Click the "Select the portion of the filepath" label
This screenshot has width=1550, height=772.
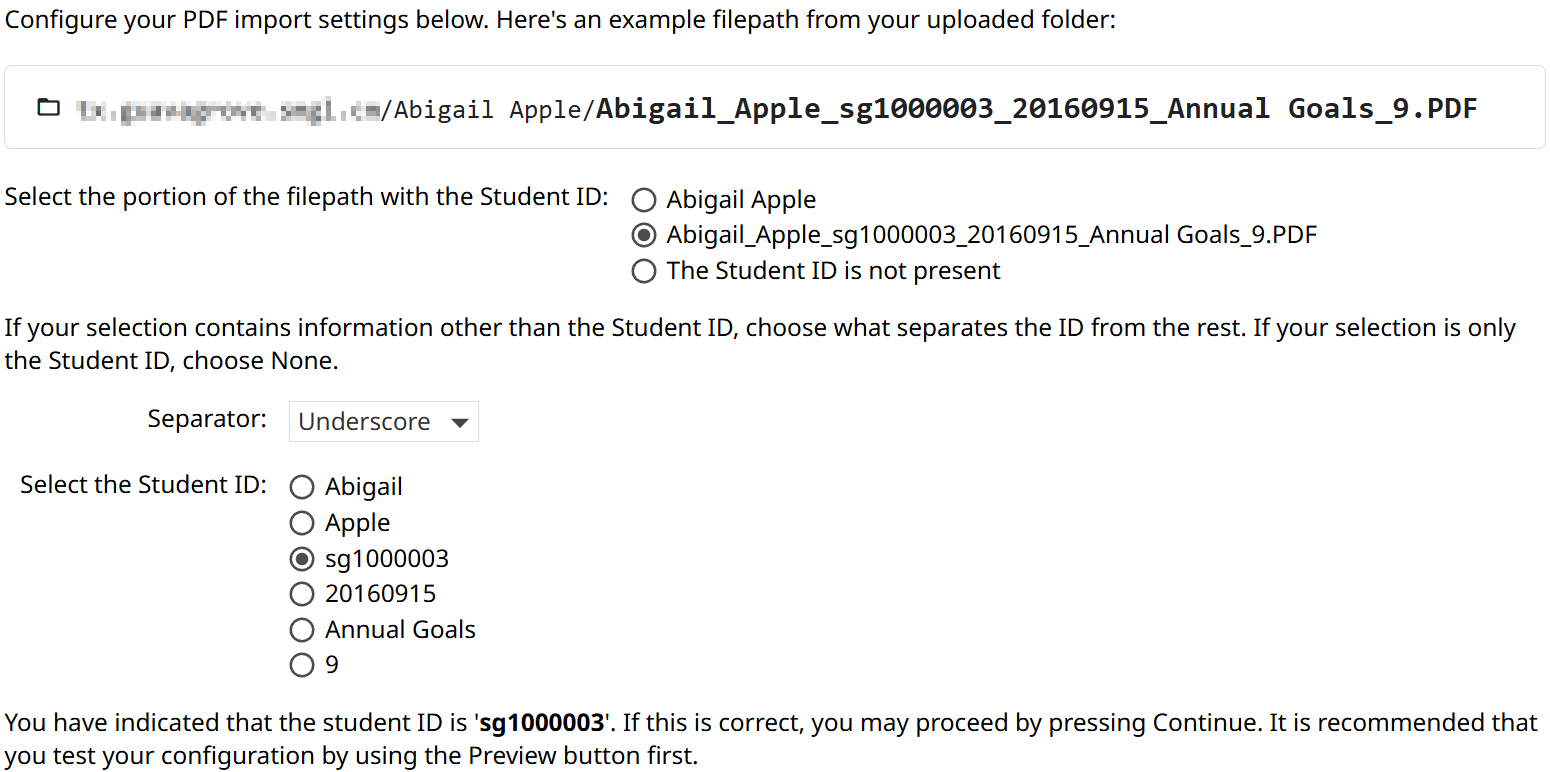(x=306, y=197)
